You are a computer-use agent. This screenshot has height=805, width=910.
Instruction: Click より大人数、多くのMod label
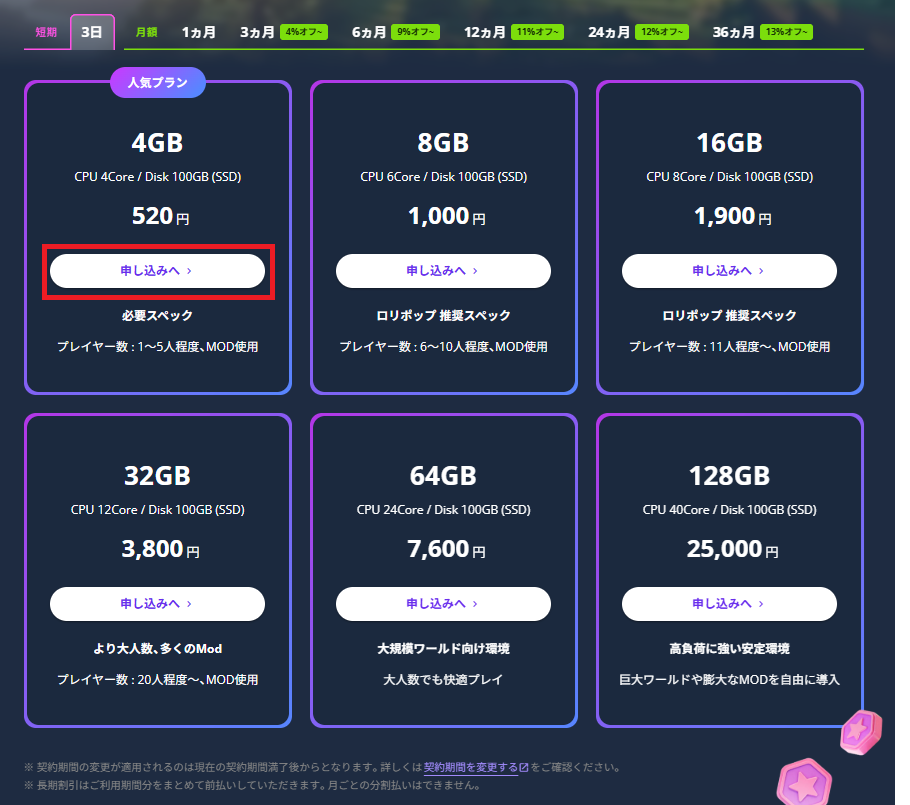157,649
